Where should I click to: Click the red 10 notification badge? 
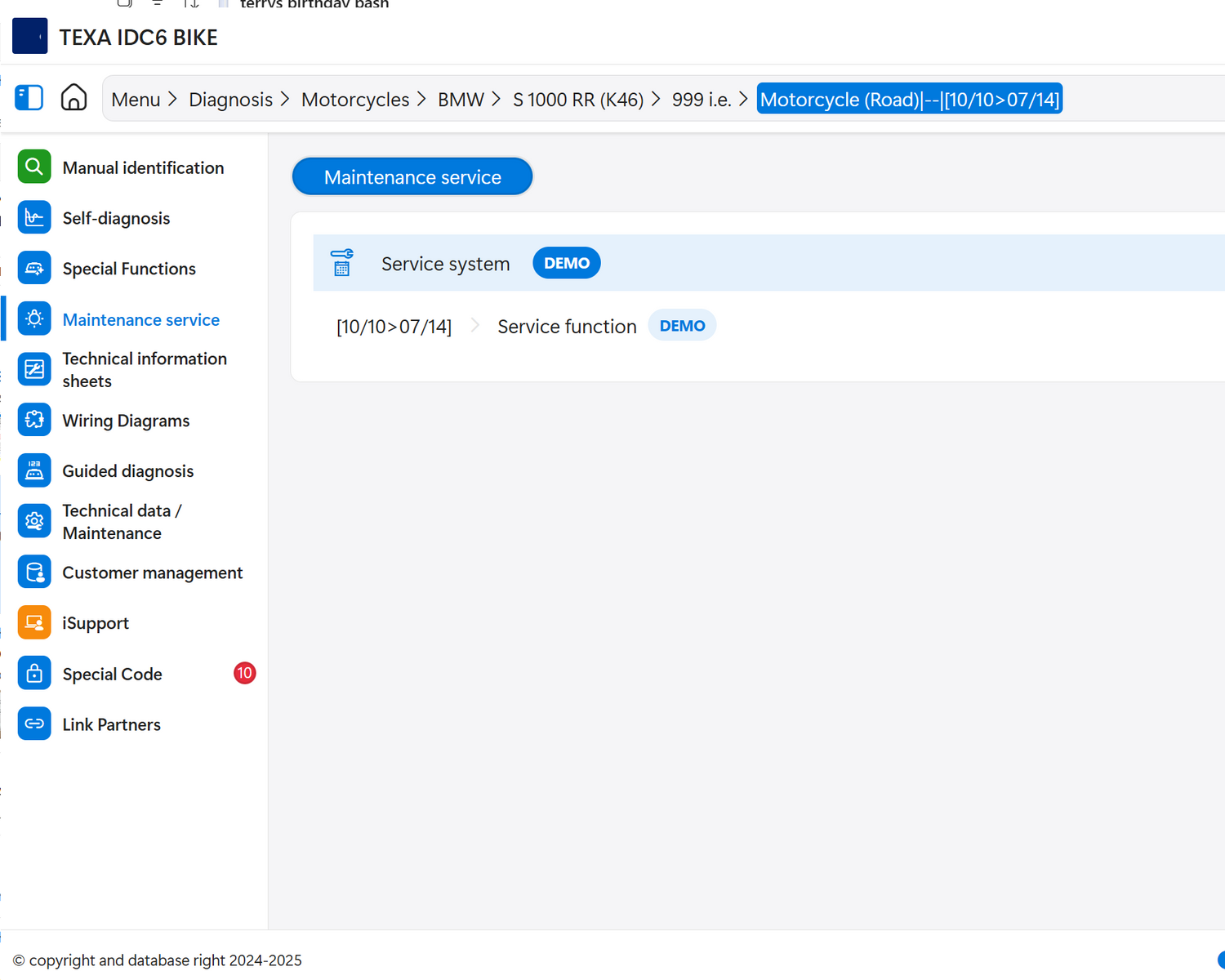(x=244, y=673)
